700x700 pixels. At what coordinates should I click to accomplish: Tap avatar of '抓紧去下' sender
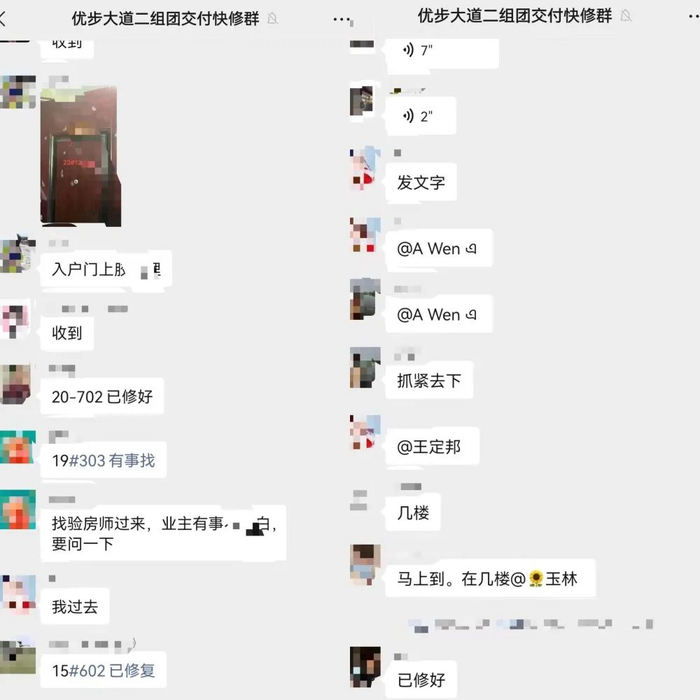[365, 367]
